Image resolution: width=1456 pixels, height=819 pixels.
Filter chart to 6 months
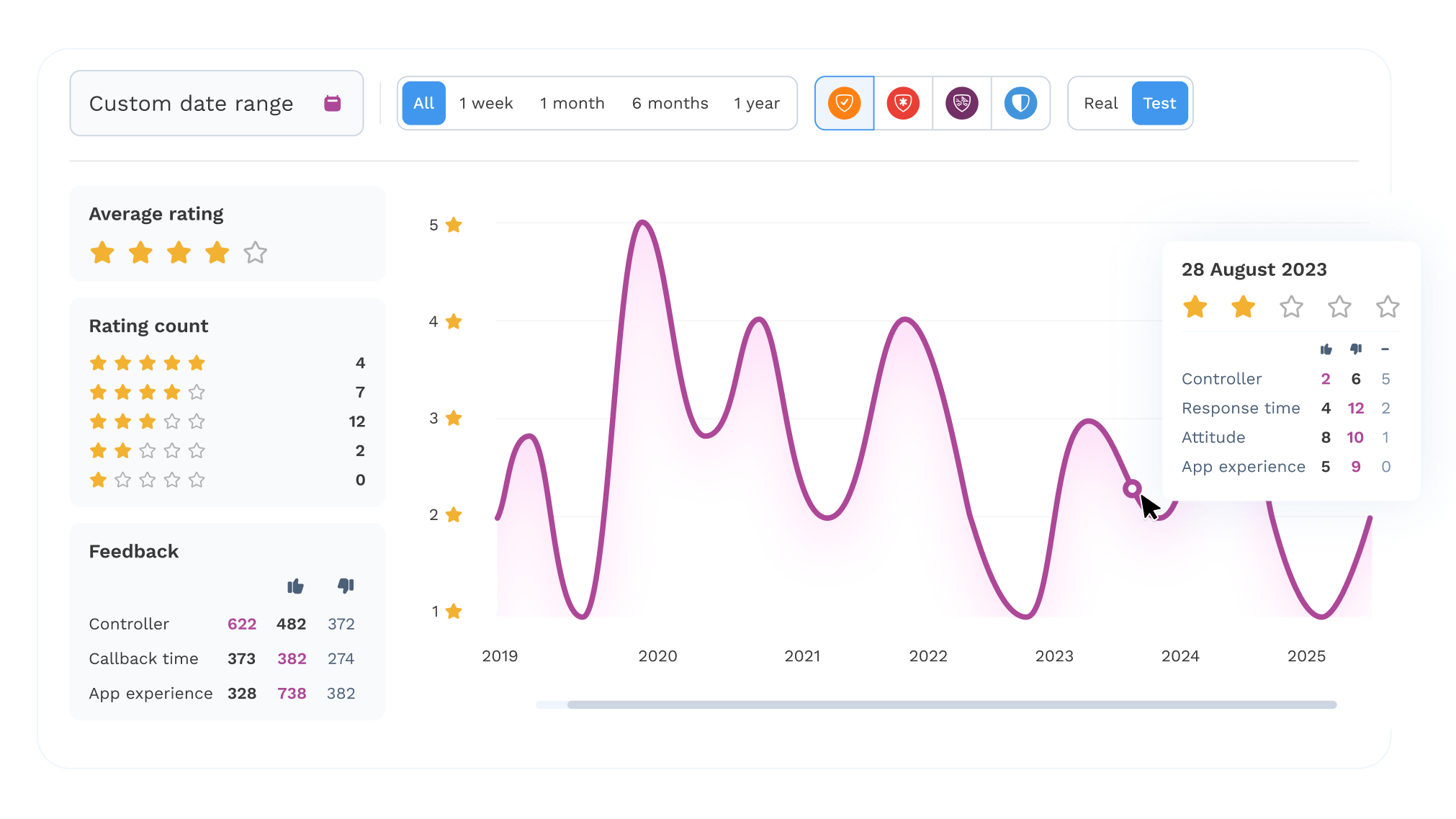pos(670,103)
